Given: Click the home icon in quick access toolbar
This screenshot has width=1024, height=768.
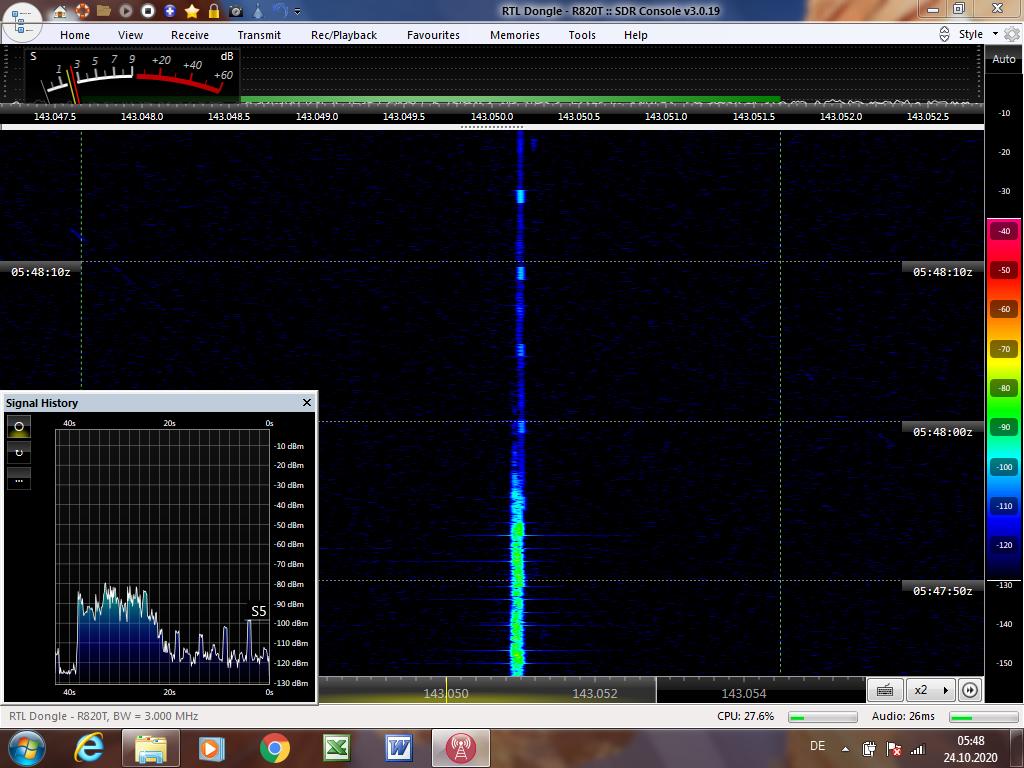Looking at the screenshot, I should coord(59,11).
